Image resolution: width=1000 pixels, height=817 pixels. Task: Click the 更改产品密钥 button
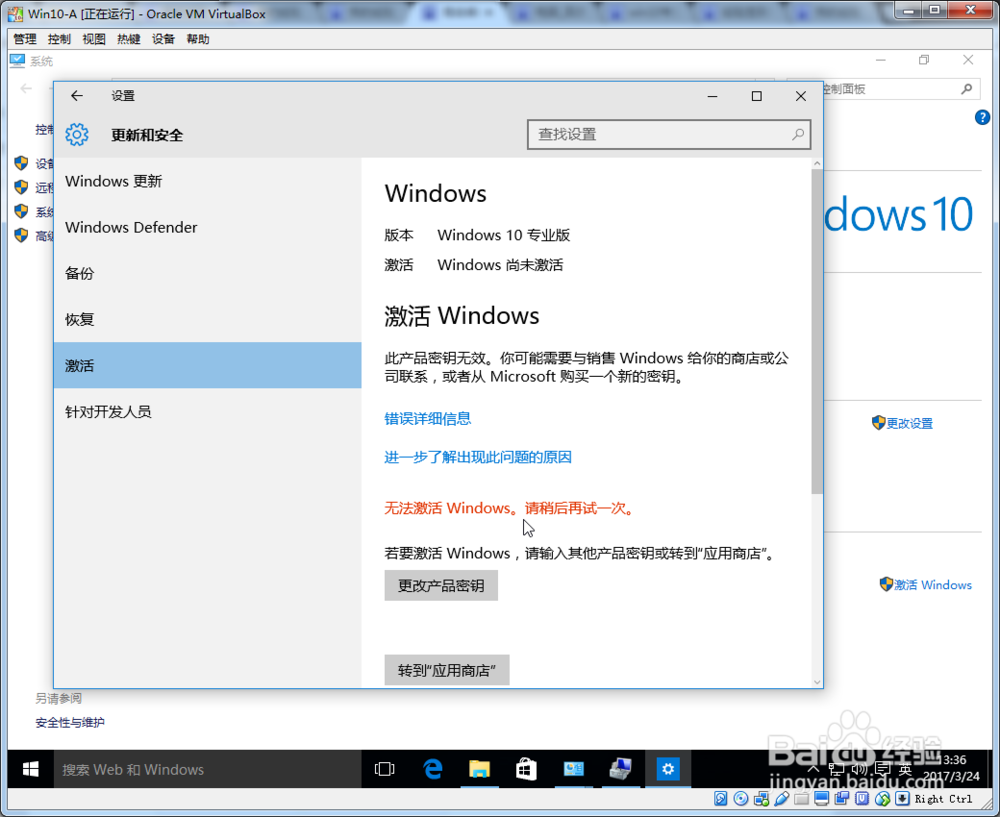[x=440, y=585]
